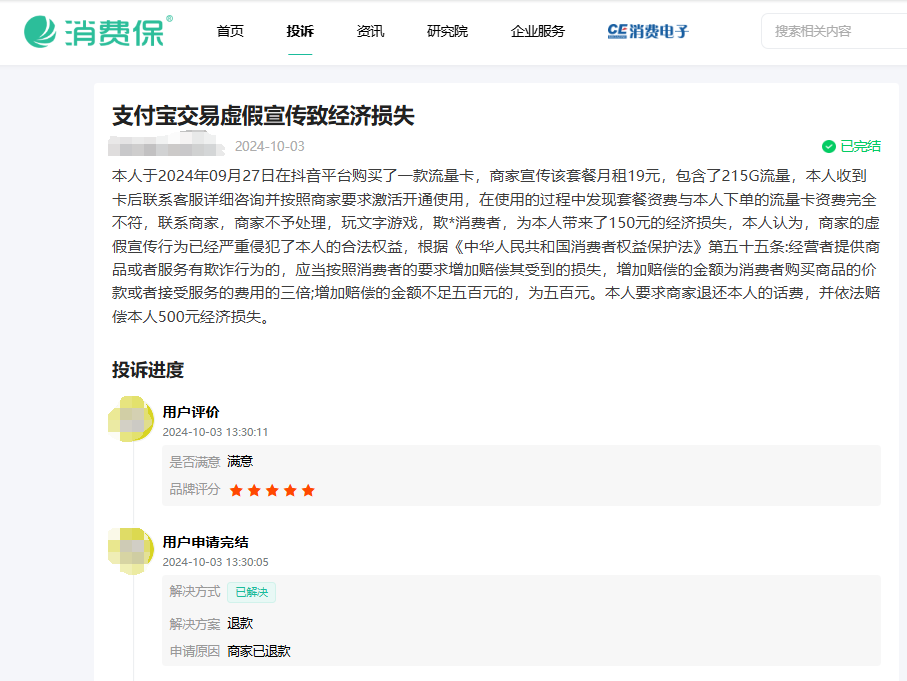Click the second 品牌评分 star
This screenshot has height=681, width=907.
[254, 491]
